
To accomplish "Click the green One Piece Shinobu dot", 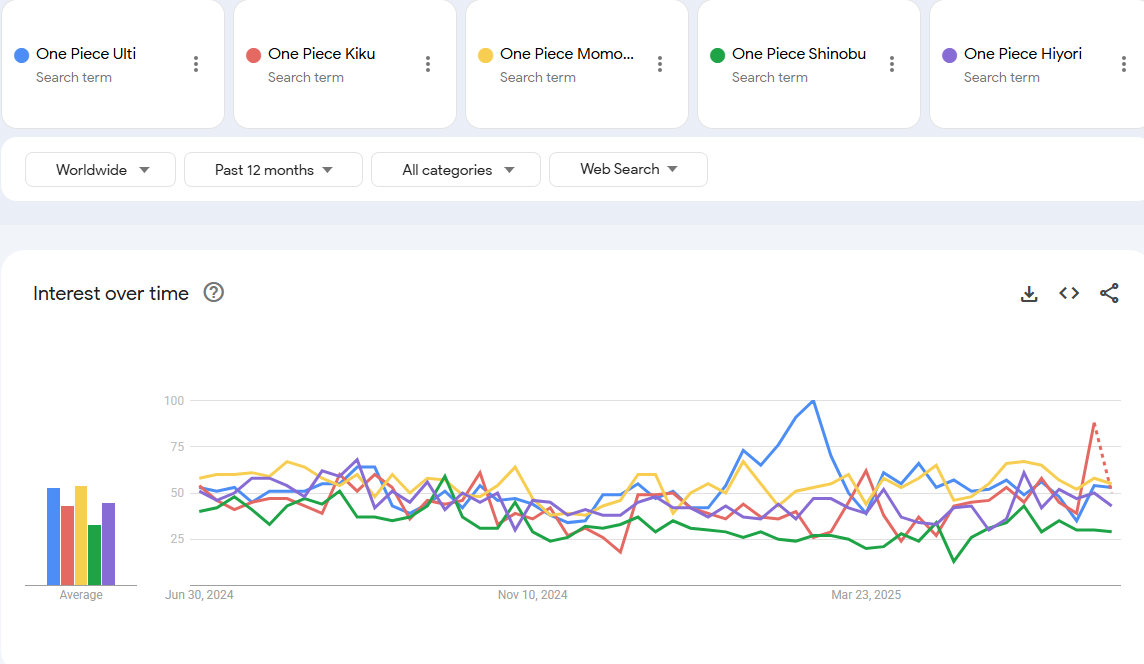I will 718,55.
